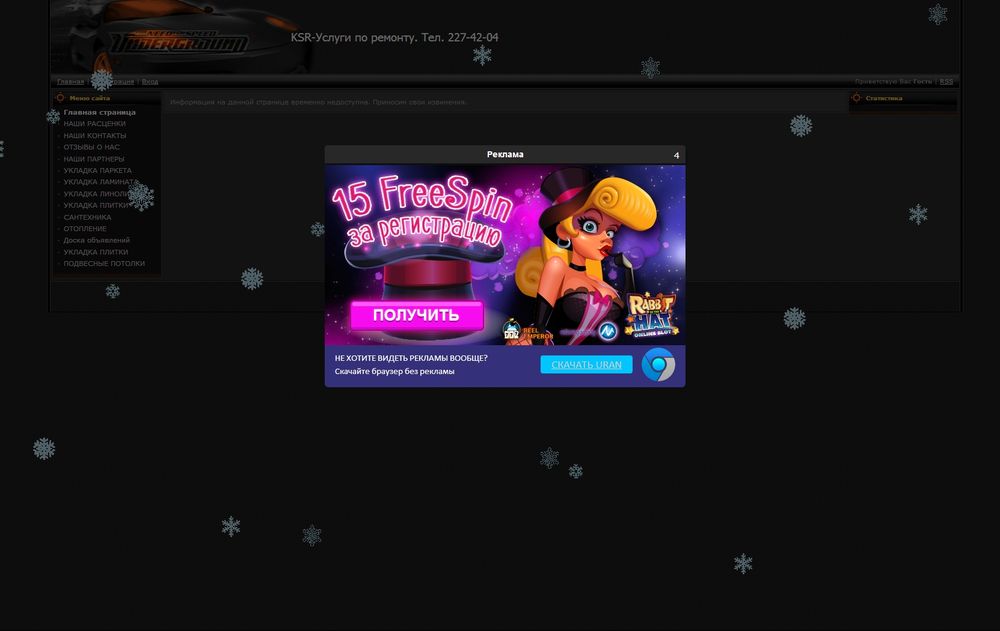Click the target icon beside Статистика
Image resolution: width=1000 pixels, height=631 pixels.
857,98
